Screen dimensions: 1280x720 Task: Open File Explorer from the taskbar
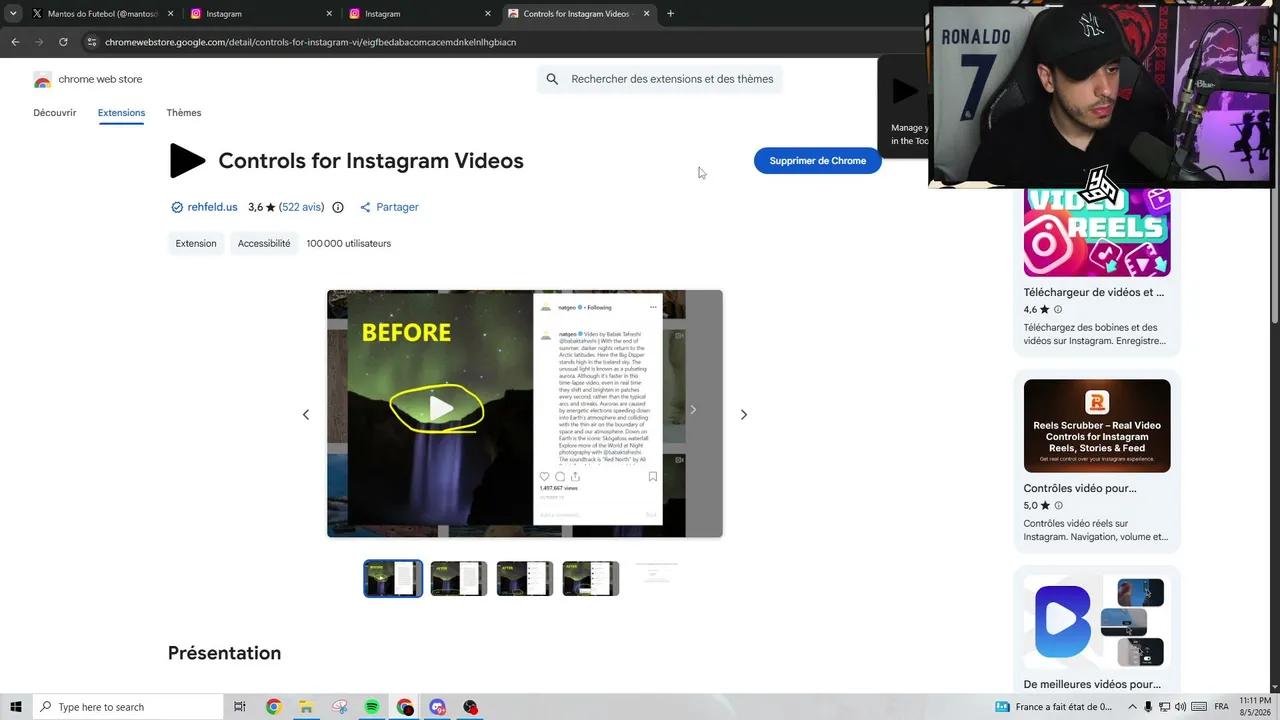[x=306, y=707]
